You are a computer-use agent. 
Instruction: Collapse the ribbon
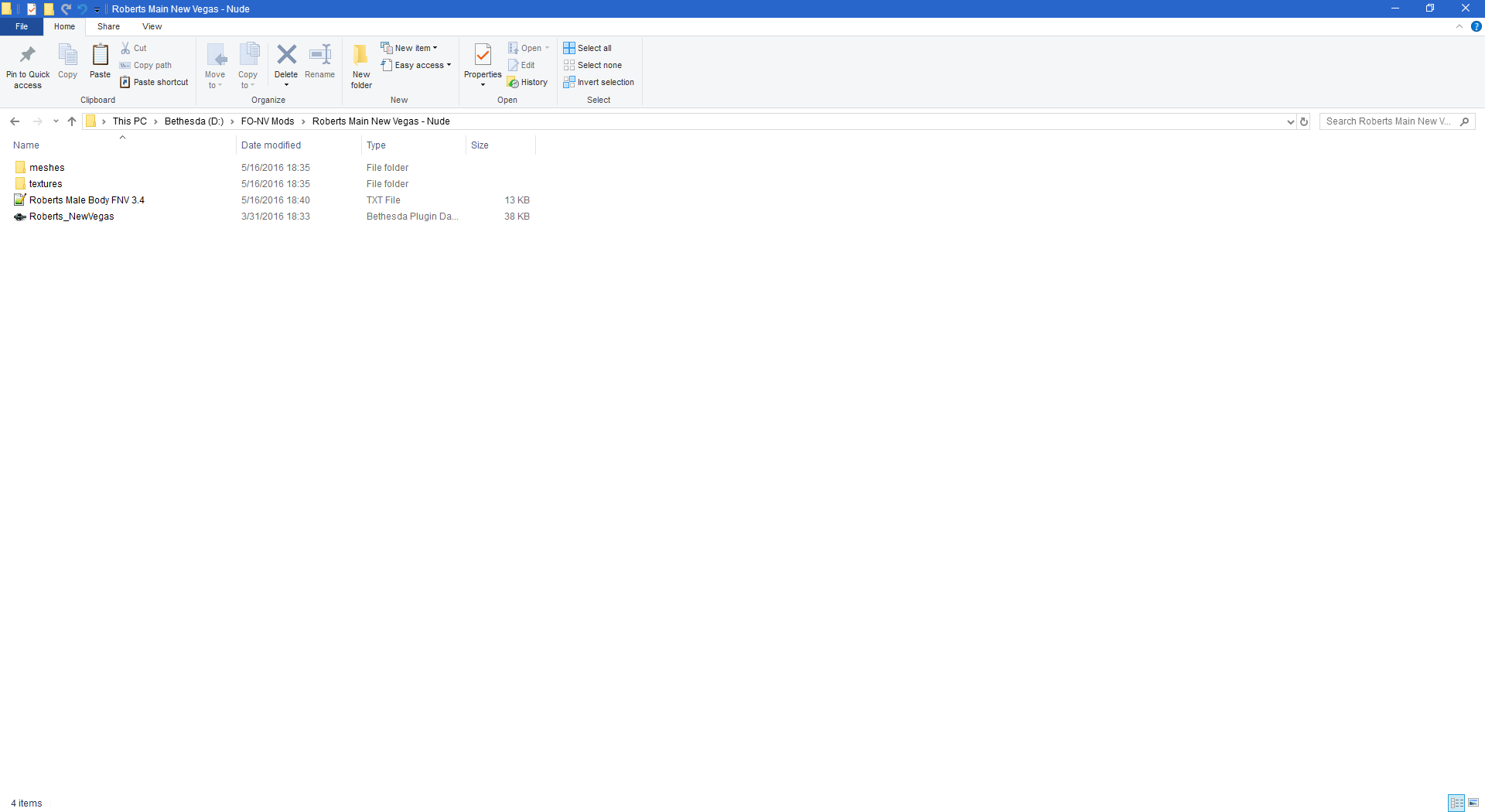click(x=1459, y=26)
